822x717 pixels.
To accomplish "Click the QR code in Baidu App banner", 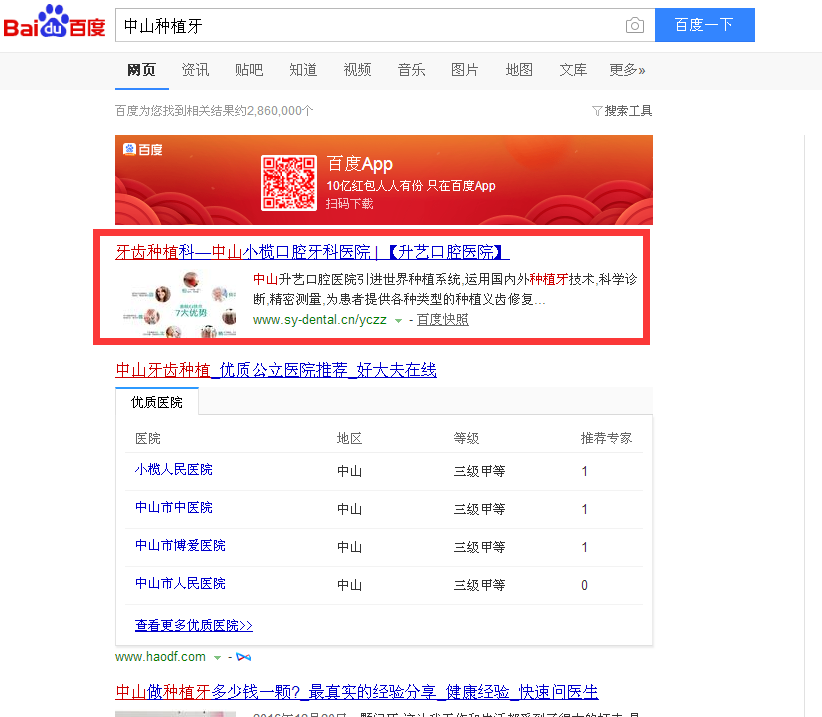I will coord(289,182).
